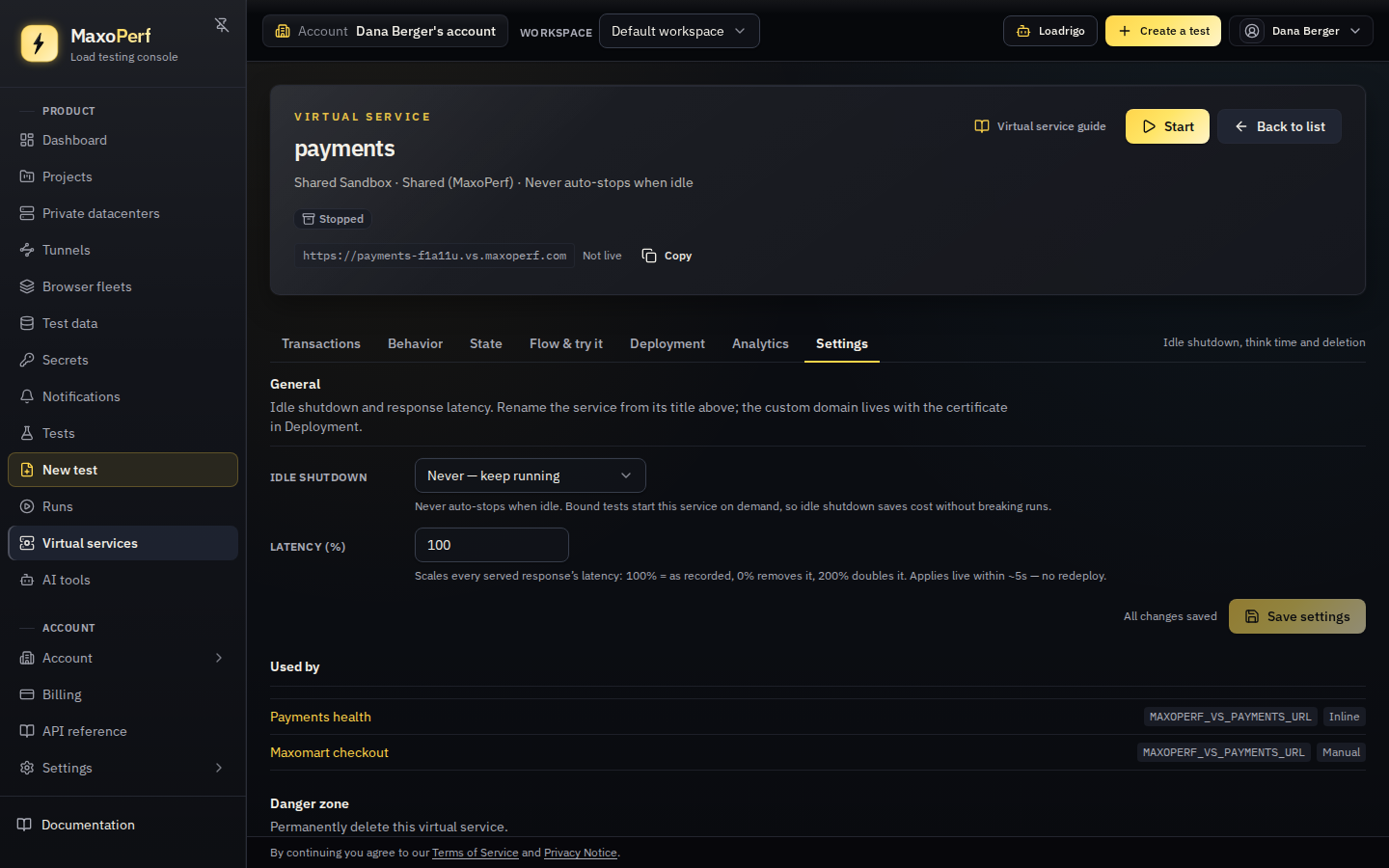Image resolution: width=1389 pixels, height=868 pixels.
Task: Open AI tools section
Action: (123, 580)
